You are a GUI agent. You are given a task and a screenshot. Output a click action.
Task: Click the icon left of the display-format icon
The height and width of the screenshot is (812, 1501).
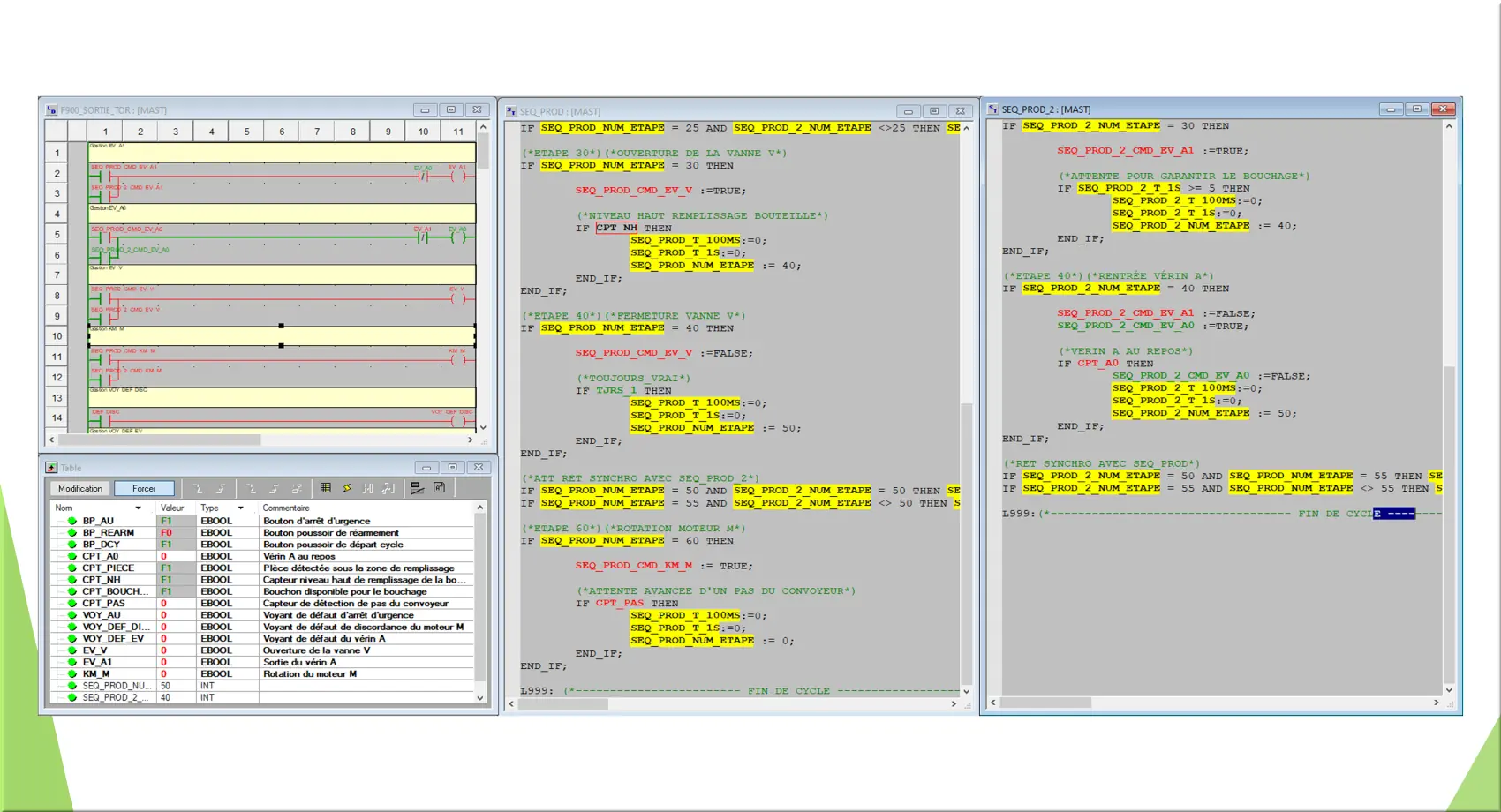[388, 488]
